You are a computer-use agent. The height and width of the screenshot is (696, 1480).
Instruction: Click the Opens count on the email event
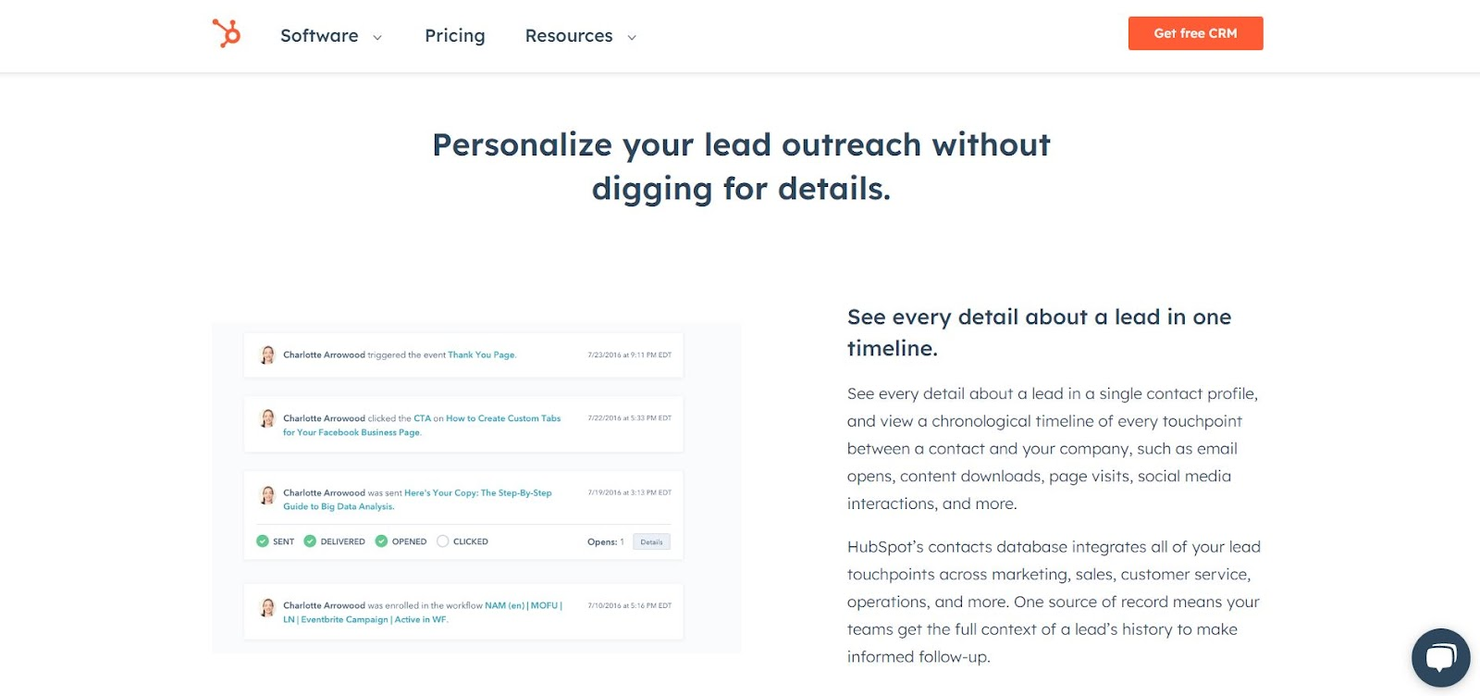[x=607, y=541]
